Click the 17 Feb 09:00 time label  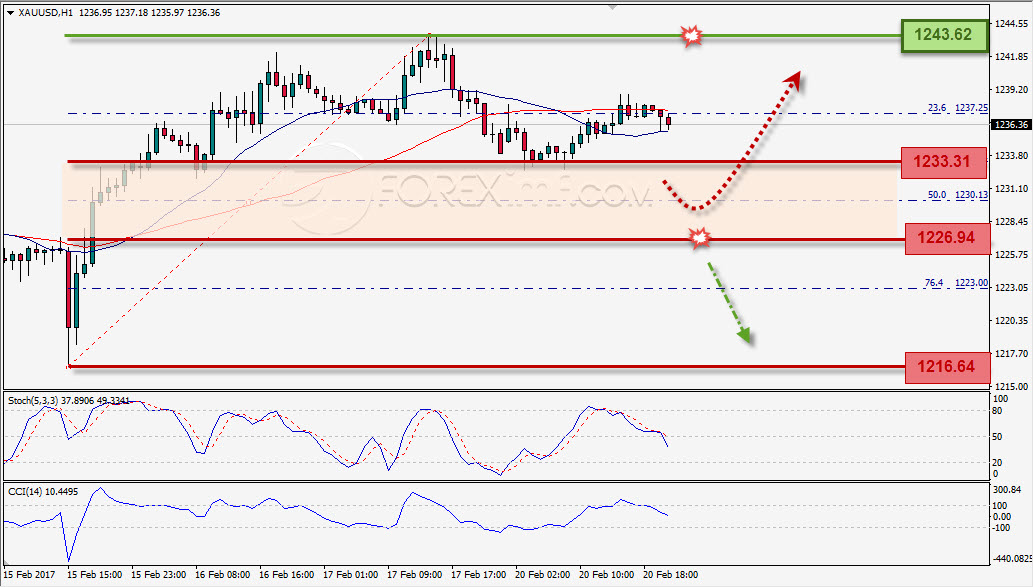(x=415, y=574)
